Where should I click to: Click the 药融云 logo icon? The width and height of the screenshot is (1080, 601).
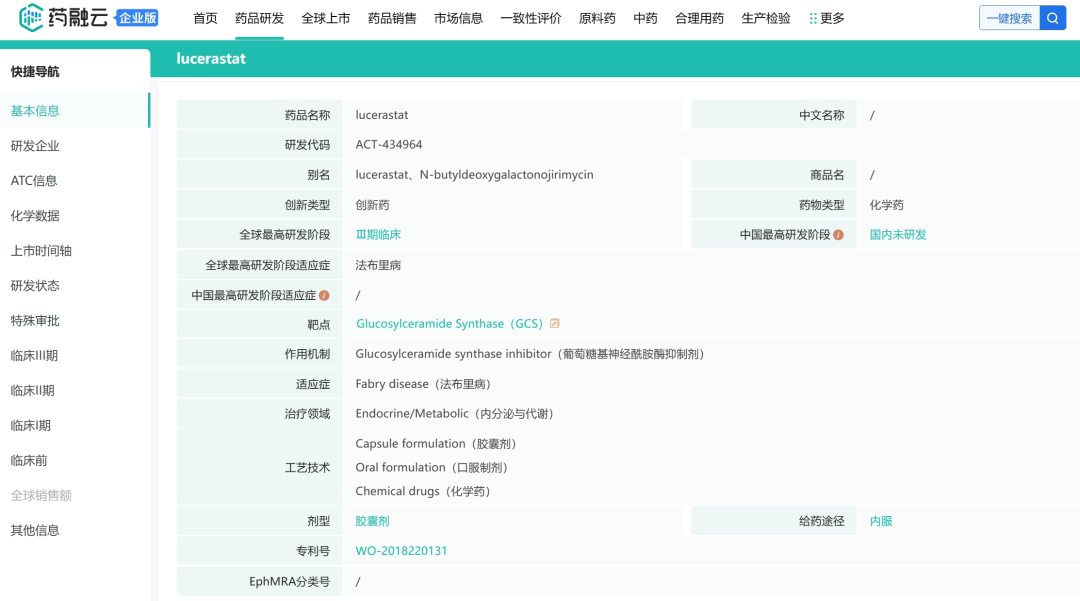click(32, 18)
